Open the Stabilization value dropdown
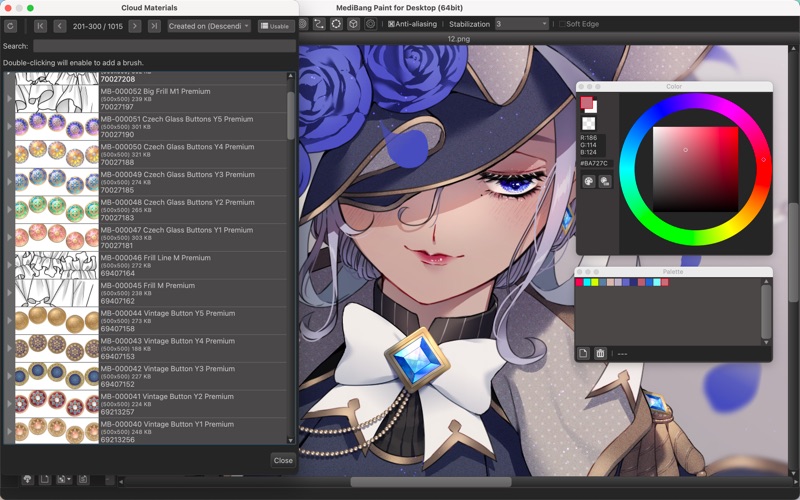The height and width of the screenshot is (500, 800). (x=521, y=24)
